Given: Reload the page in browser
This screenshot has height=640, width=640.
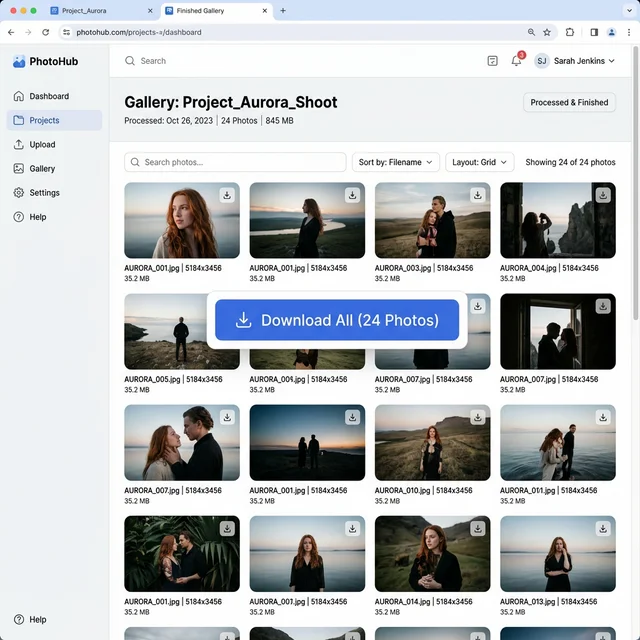Looking at the screenshot, I should pyautogui.click(x=45, y=32).
